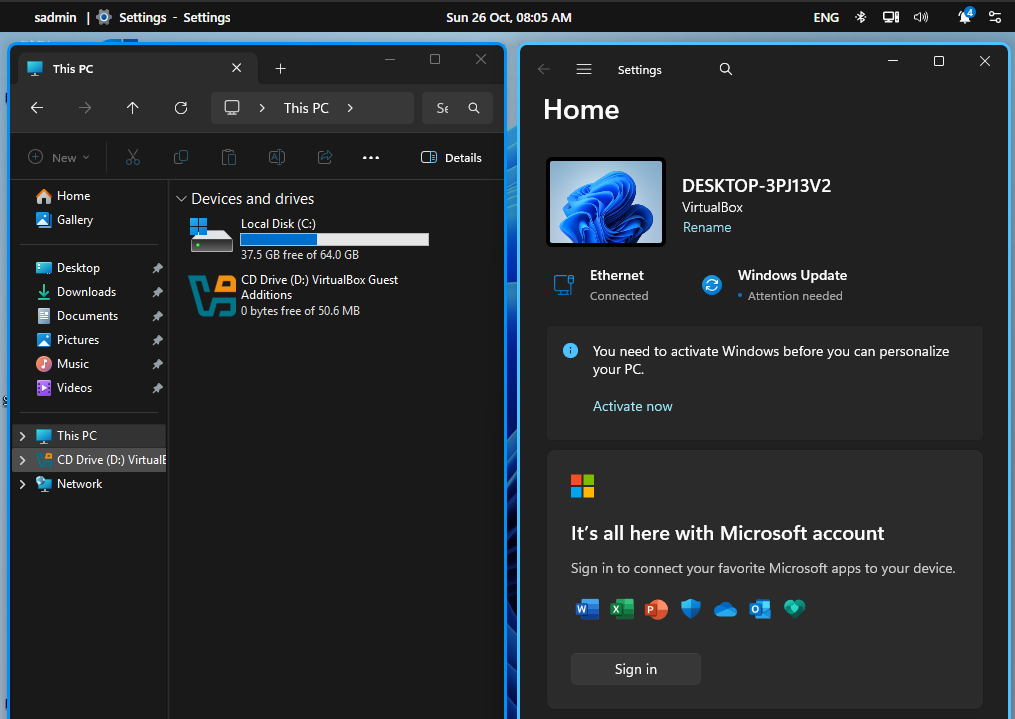Viewport: 1015px width, 719px height.
Task: Click the Bluetooth icon in top panel
Action: pyautogui.click(x=860, y=17)
